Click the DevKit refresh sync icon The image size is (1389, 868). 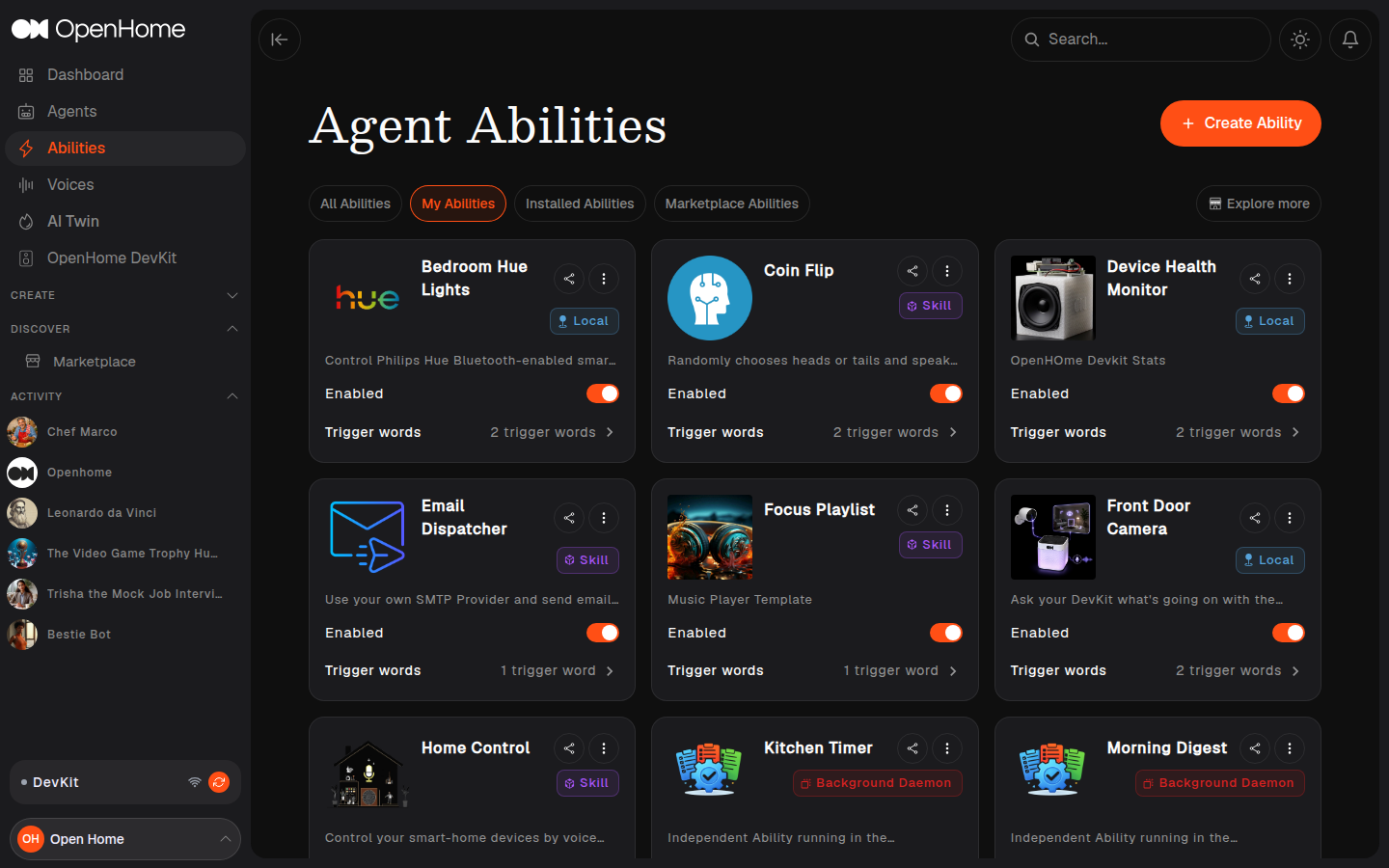click(219, 782)
